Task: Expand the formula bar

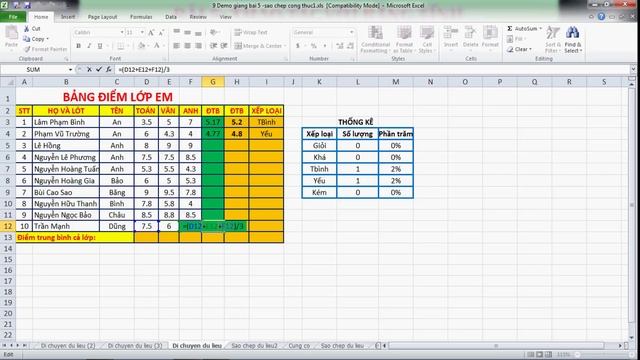Action: (633, 70)
